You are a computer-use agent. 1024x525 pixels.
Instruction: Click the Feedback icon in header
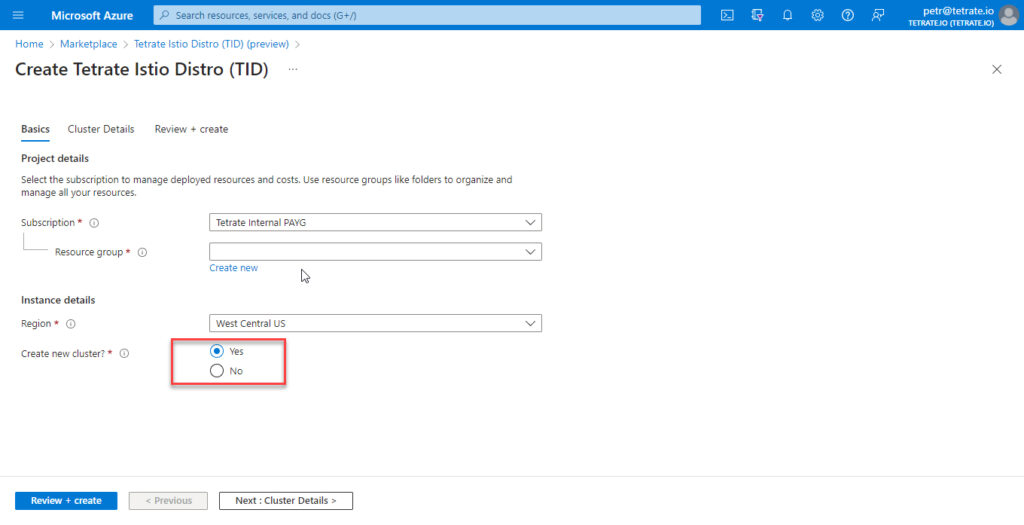point(878,15)
